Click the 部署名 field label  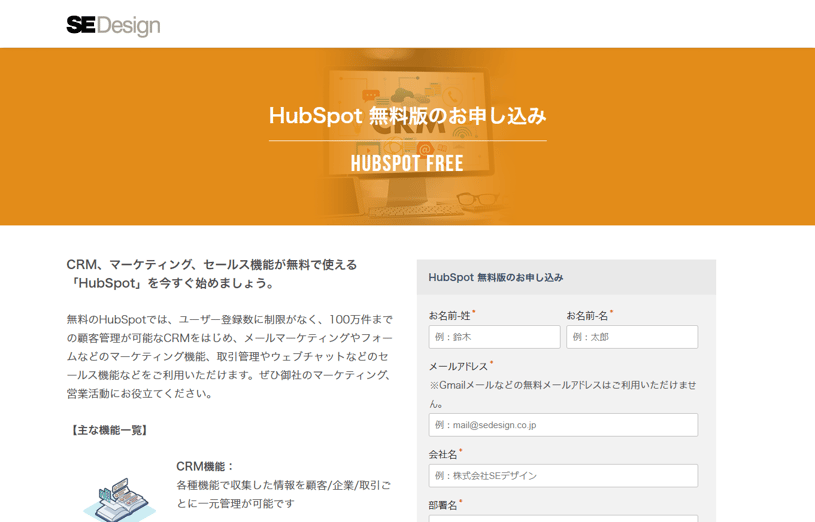[x=443, y=505]
